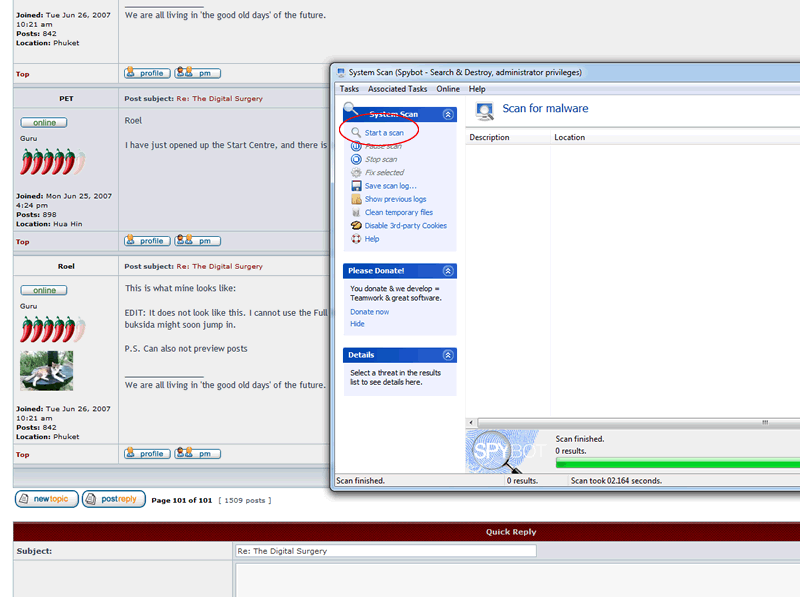Viewport: 800px width, 597px height.
Task: Click the Stop scan icon
Action: 356,159
